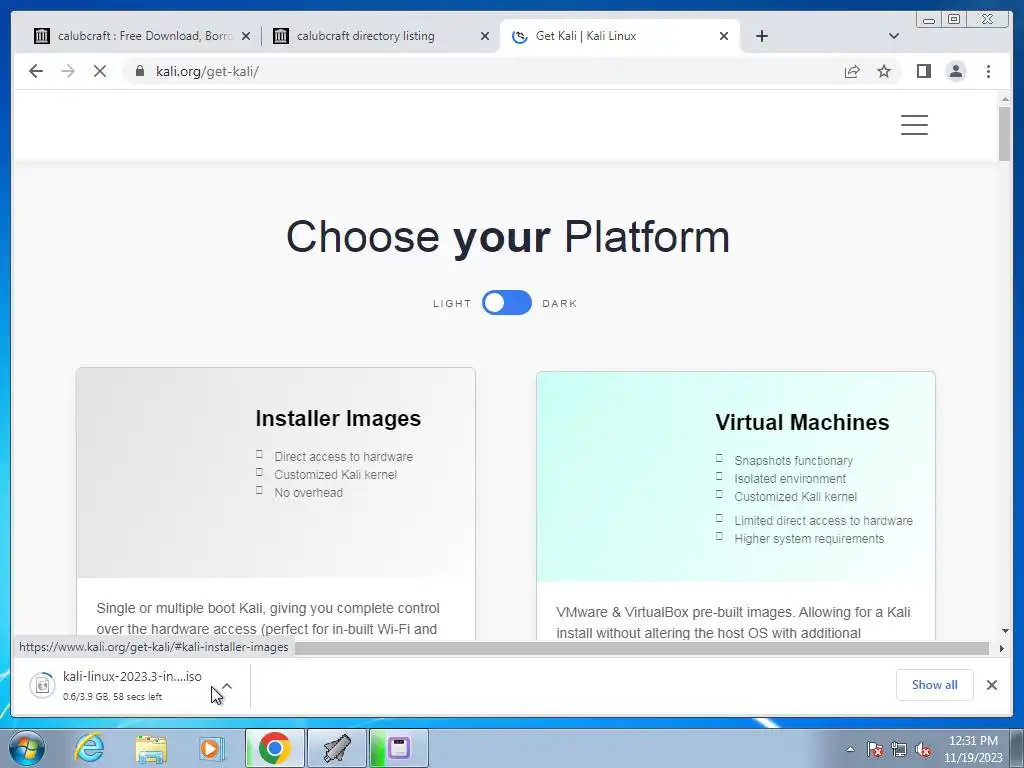This screenshot has height=768, width=1024.
Task: Open the Virtual Machines card
Action: tap(736, 506)
